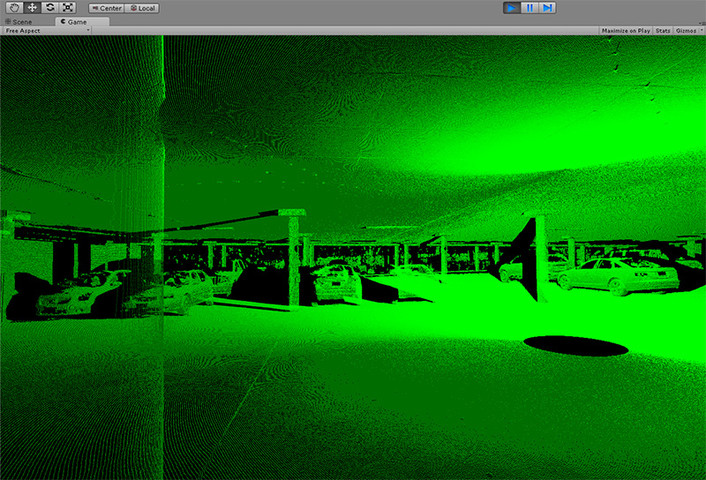The height and width of the screenshot is (480, 706).
Task: Select the Hand tool
Action: click(x=14, y=8)
